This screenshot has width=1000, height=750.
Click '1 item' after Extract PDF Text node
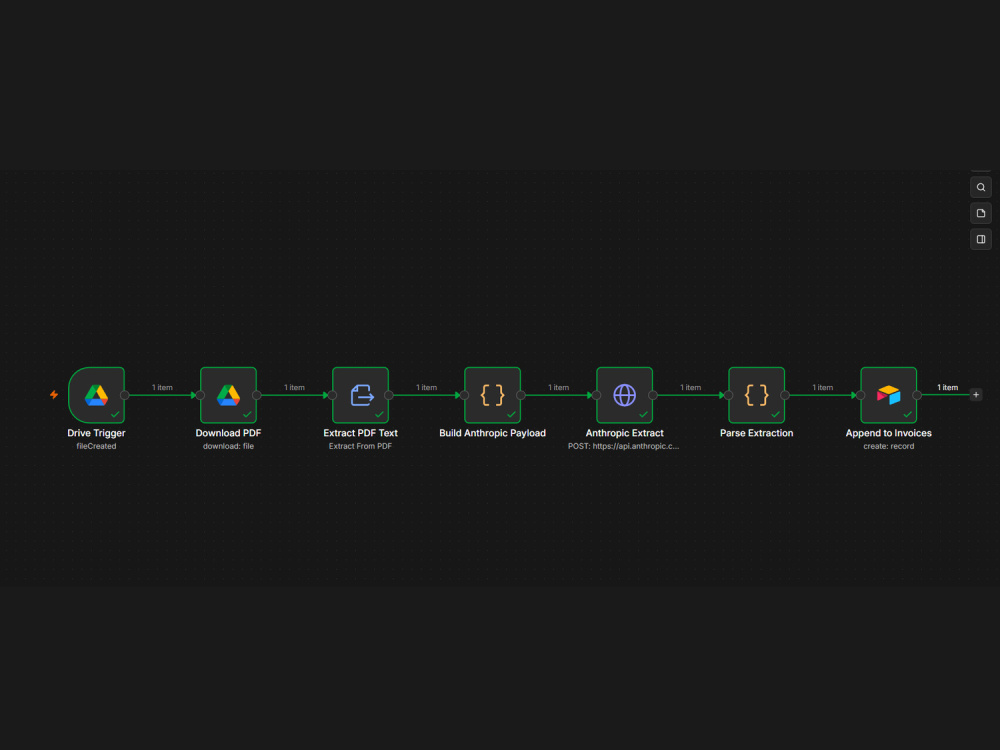pos(426,387)
